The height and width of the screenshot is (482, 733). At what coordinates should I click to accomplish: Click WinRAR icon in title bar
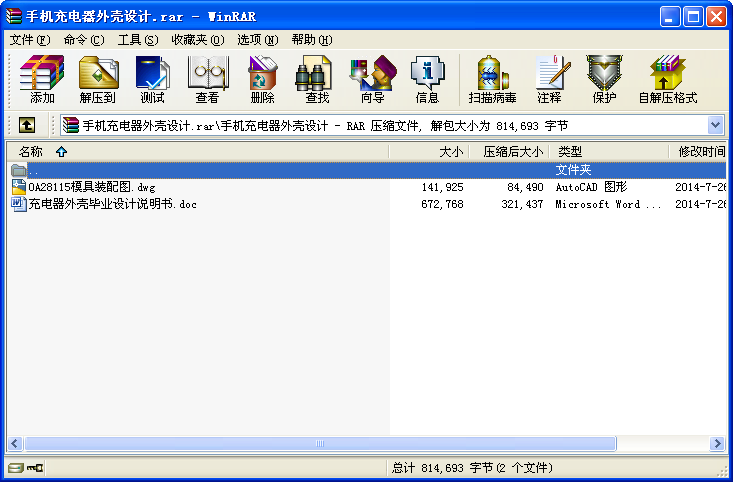[14, 16]
